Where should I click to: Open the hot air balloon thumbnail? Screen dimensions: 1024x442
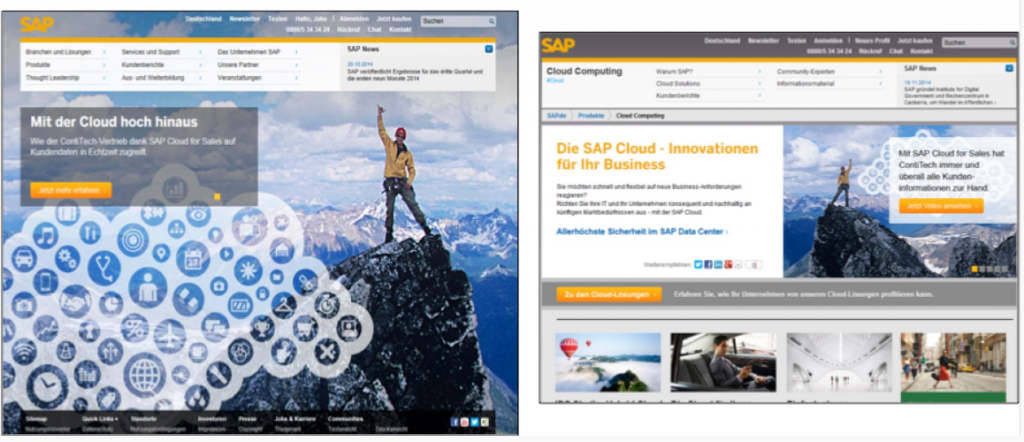tap(608, 362)
